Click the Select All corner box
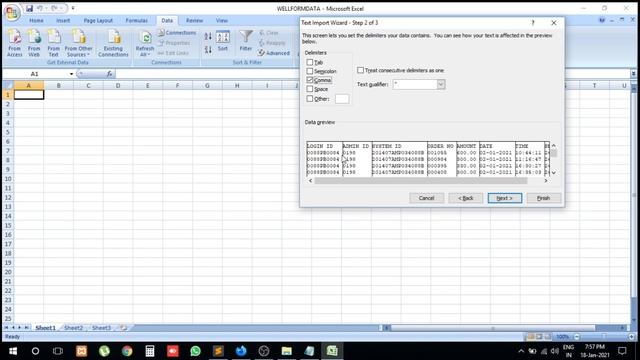The width and height of the screenshot is (640, 360). 8,85
